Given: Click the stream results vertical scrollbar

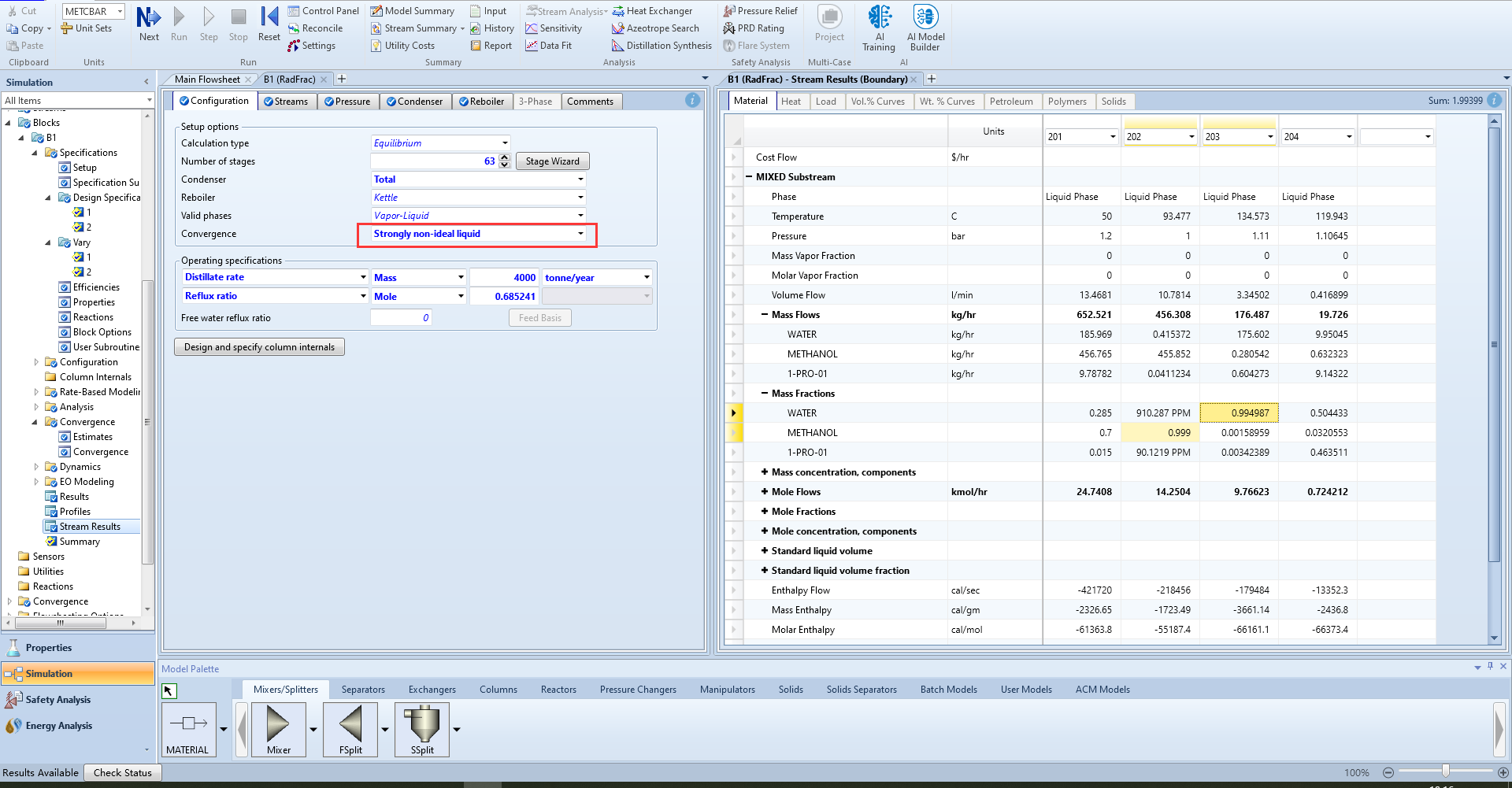Looking at the screenshot, I should coord(1495,345).
